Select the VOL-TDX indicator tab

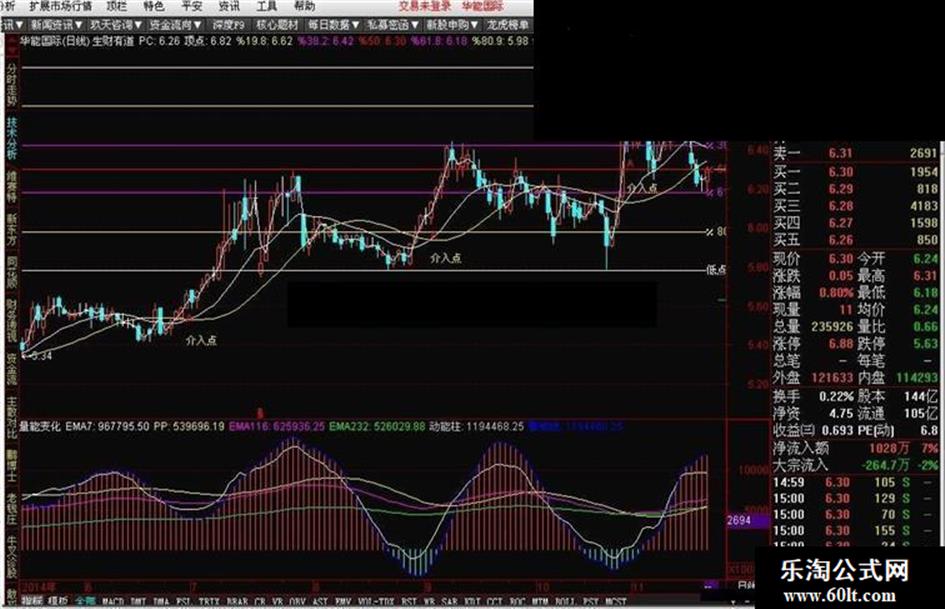pyautogui.click(x=377, y=602)
